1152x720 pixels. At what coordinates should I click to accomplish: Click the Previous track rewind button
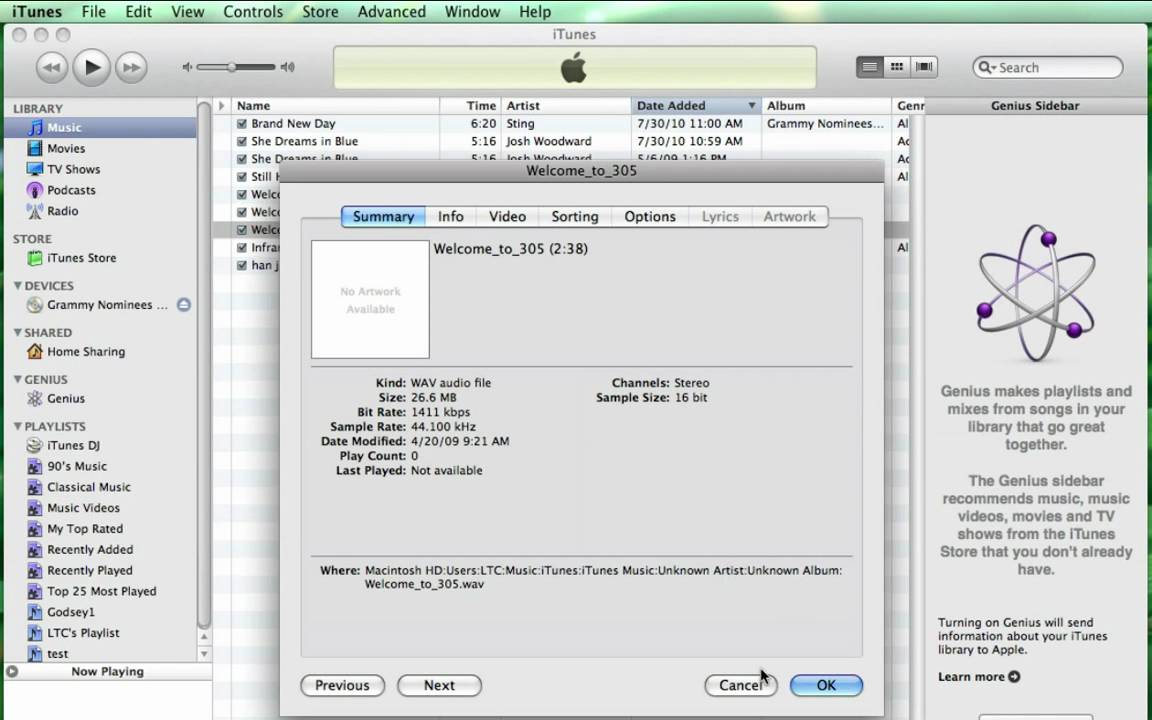(51, 68)
